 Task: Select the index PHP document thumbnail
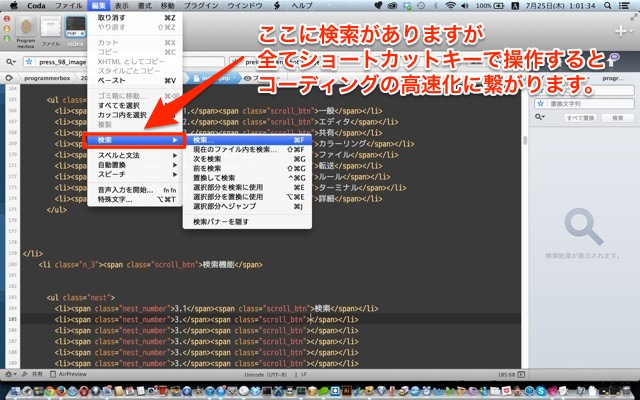tap(75, 28)
